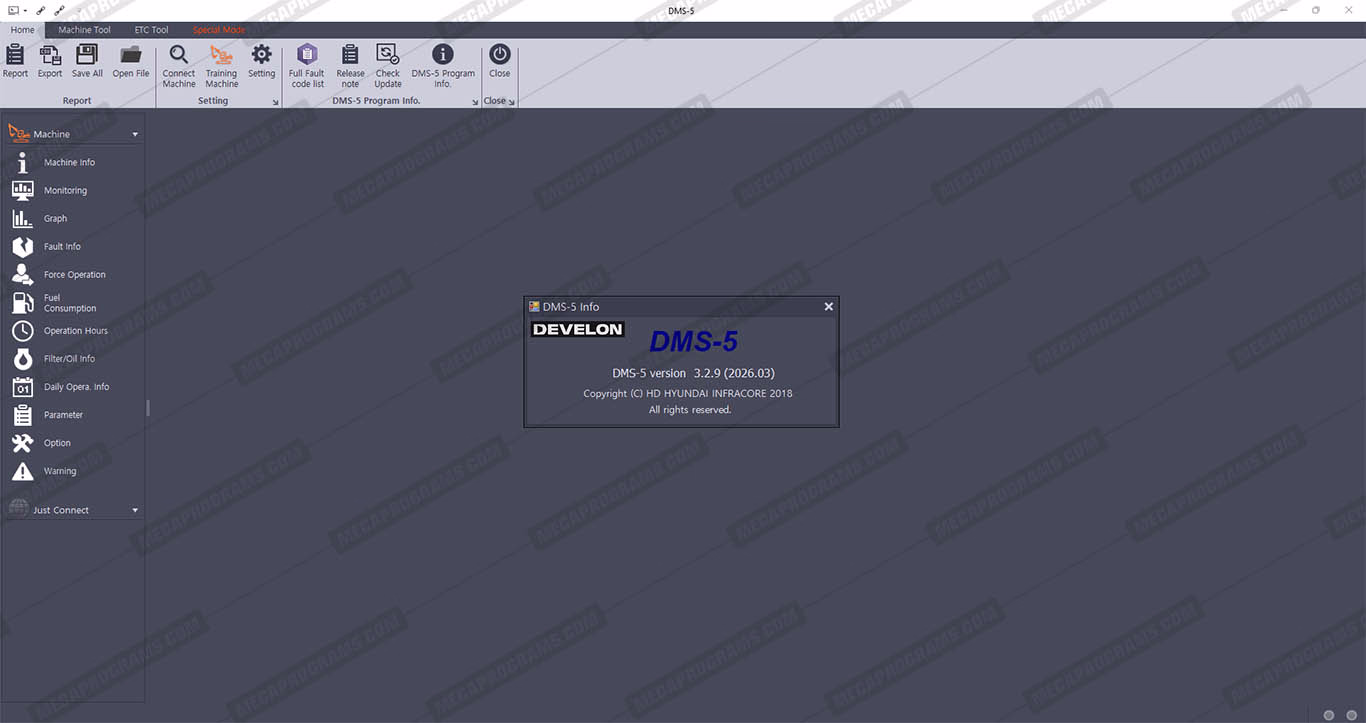Open the Full Fault code list

click(x=307, y=56)
